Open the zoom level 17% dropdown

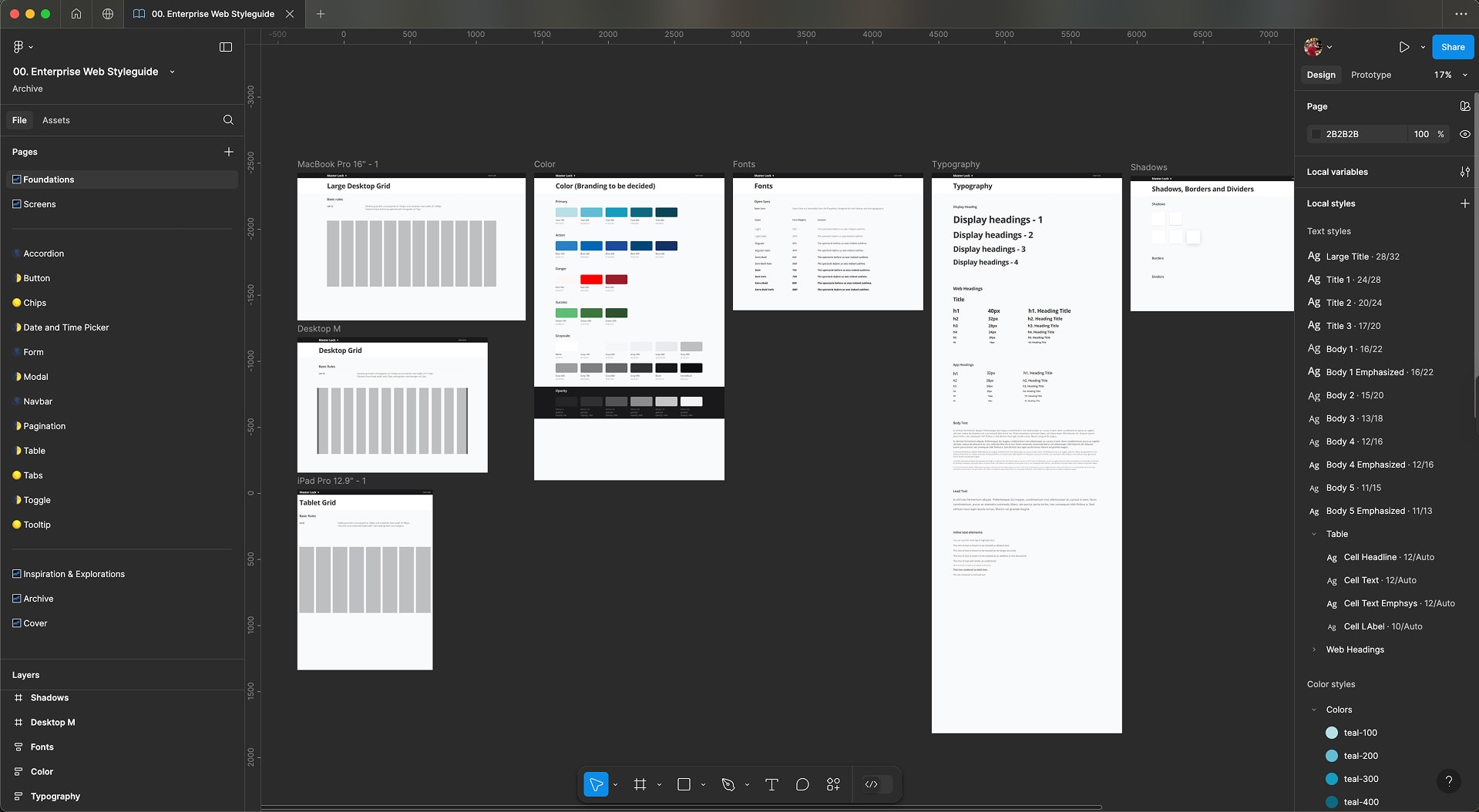(1450, 75)
